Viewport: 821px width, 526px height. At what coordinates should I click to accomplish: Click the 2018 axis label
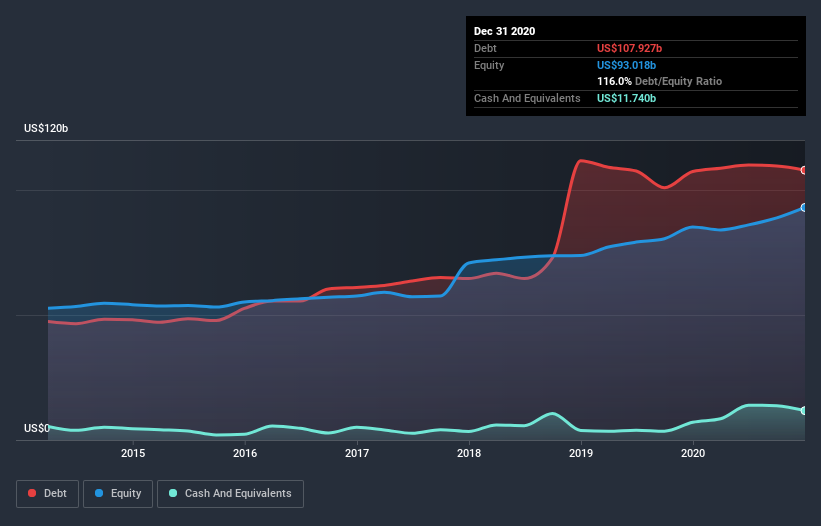click(x=469, y=453)
